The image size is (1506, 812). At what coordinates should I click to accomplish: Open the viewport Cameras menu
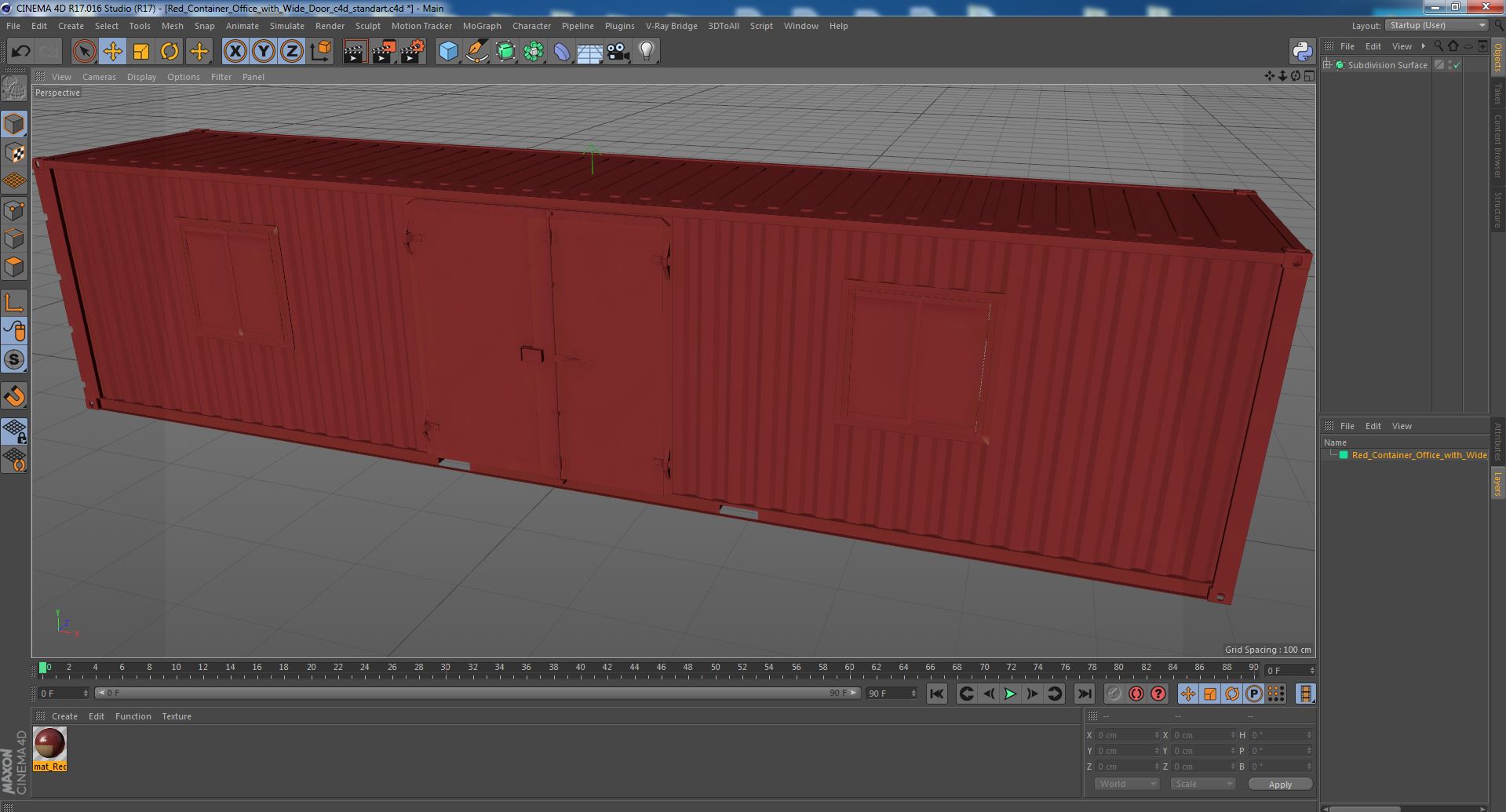99,77
